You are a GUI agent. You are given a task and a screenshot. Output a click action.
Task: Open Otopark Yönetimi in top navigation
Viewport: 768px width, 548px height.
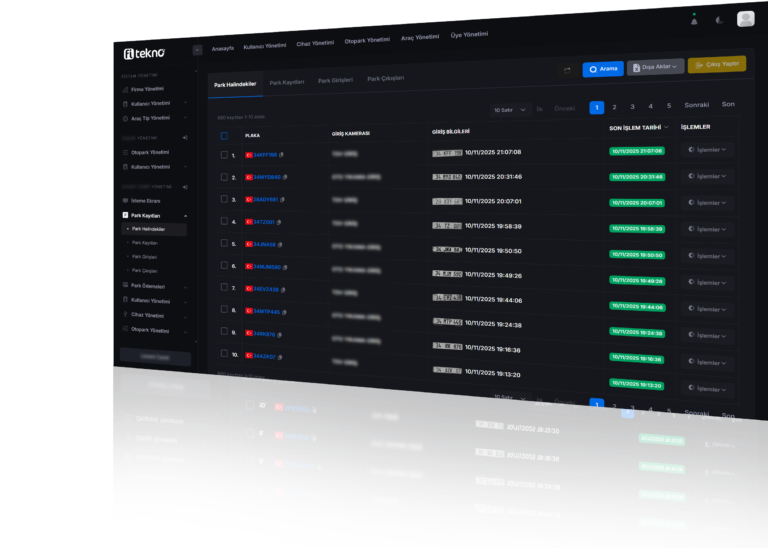click(x=366, y=40)
